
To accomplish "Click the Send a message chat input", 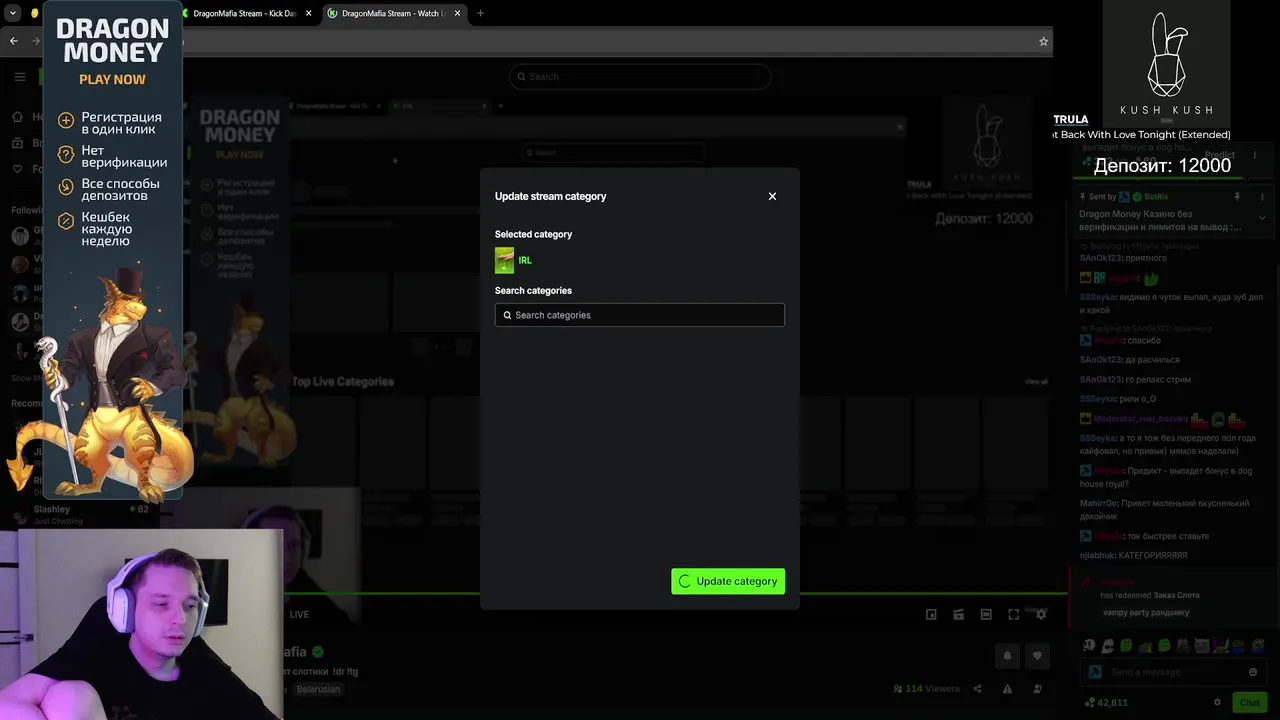I will (1172, 672).
